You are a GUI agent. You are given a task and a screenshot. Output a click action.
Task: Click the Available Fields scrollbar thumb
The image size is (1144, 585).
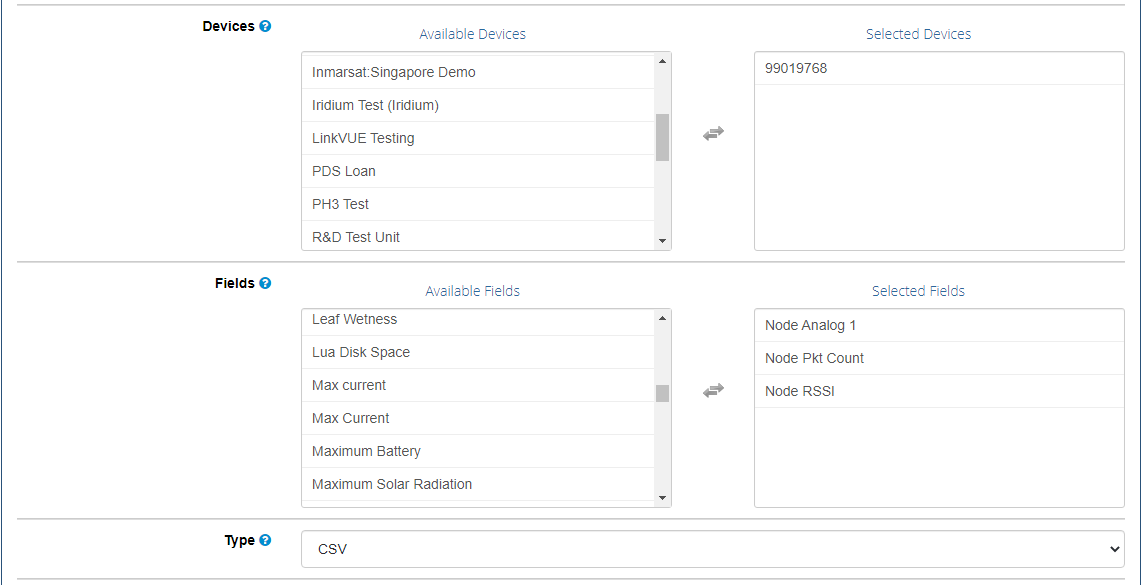[x=662, y=393]
